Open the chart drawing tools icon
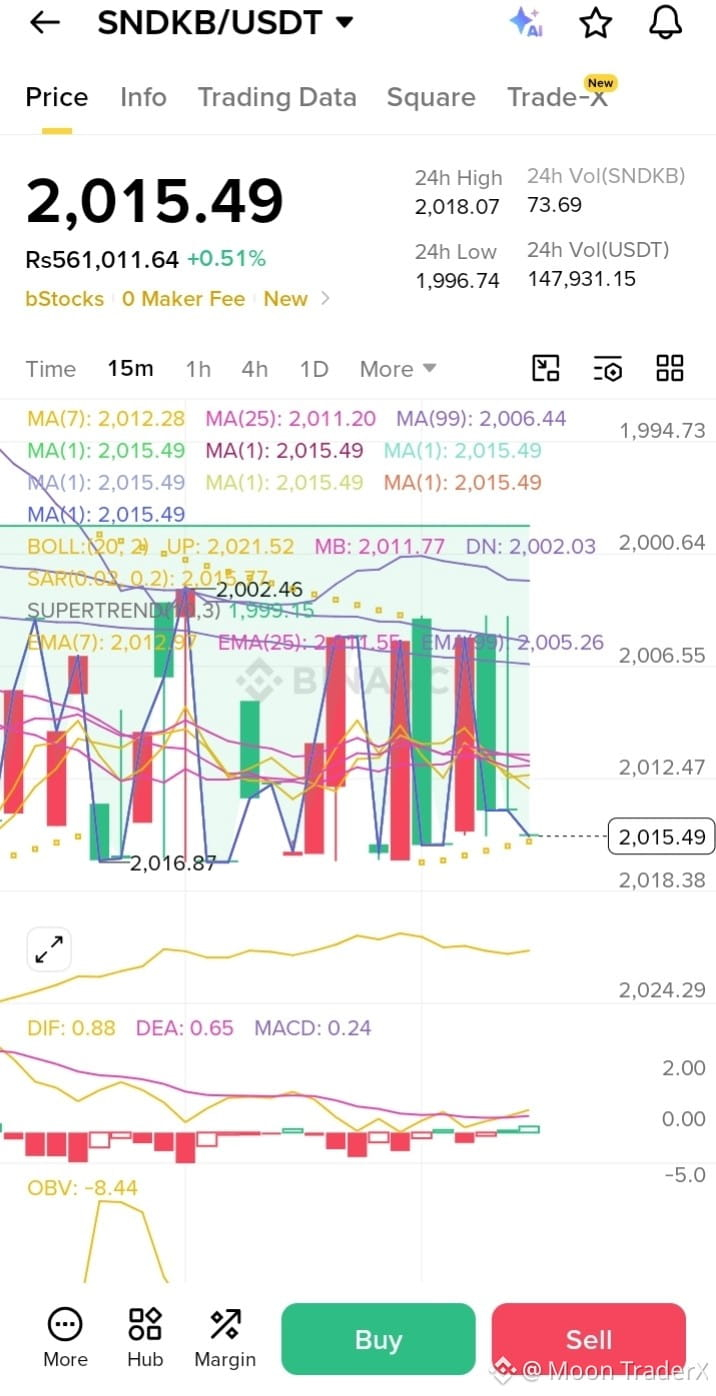Screen dimensions: 716x1396 point(545,368)
